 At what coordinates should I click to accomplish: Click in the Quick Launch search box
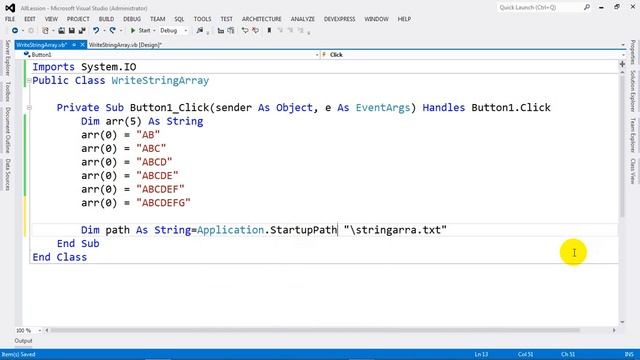(540, 7)
